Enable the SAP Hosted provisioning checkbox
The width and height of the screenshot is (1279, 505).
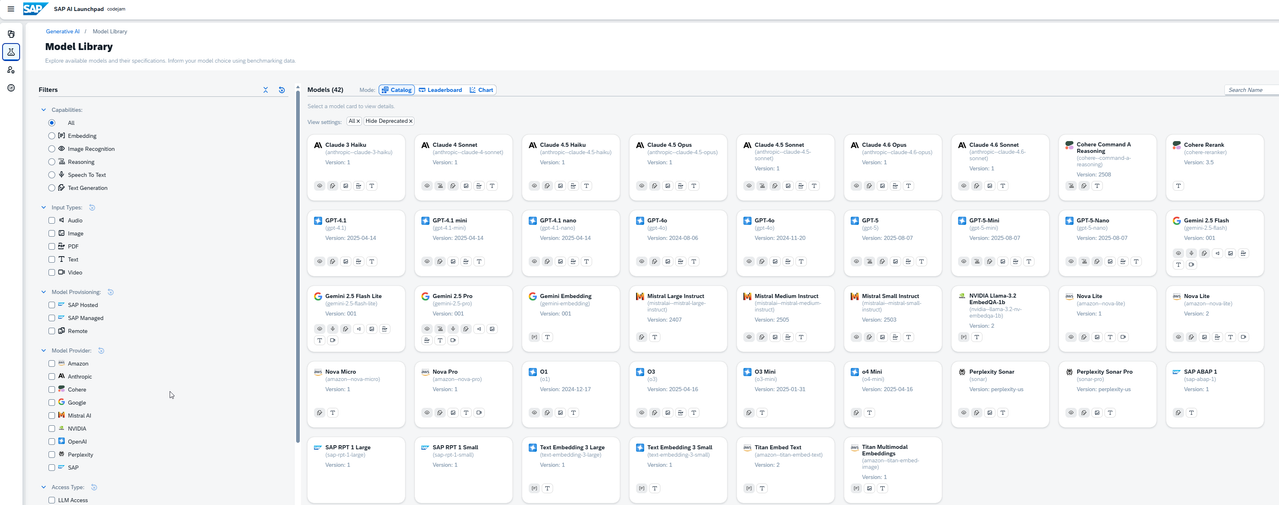(x=52, y=305)
